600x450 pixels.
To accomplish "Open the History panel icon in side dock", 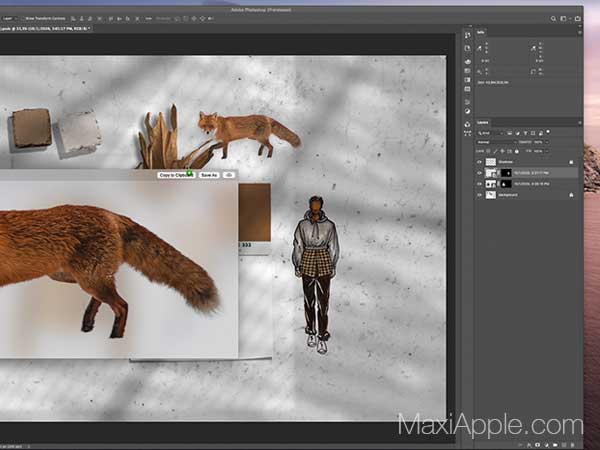I will (468, 35).
